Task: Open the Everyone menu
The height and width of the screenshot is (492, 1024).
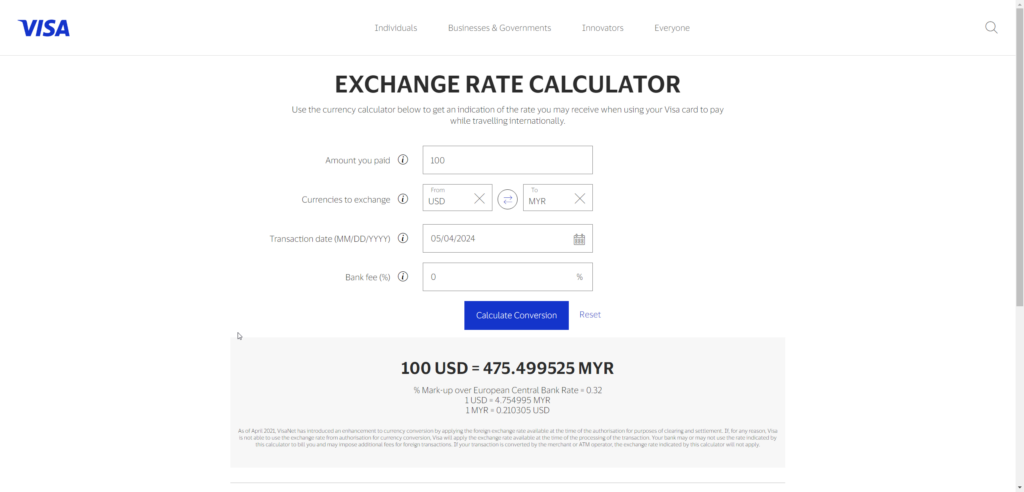Action: pyautogui.click(x=672, y=28)
